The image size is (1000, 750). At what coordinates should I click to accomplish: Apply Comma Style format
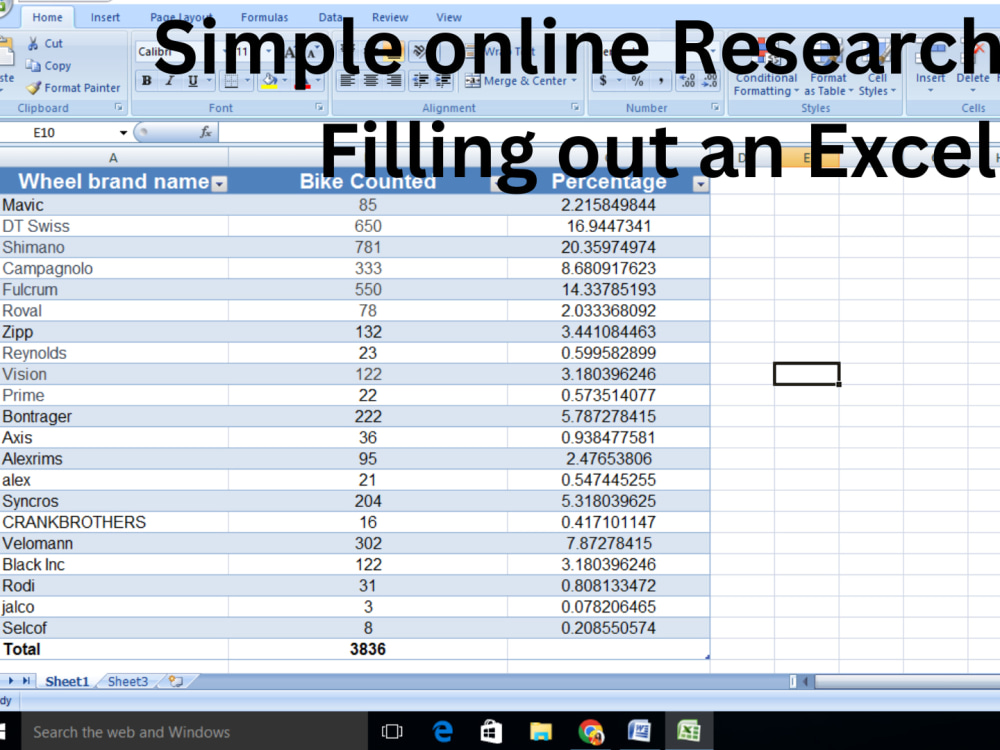click(x=661, y=81)
